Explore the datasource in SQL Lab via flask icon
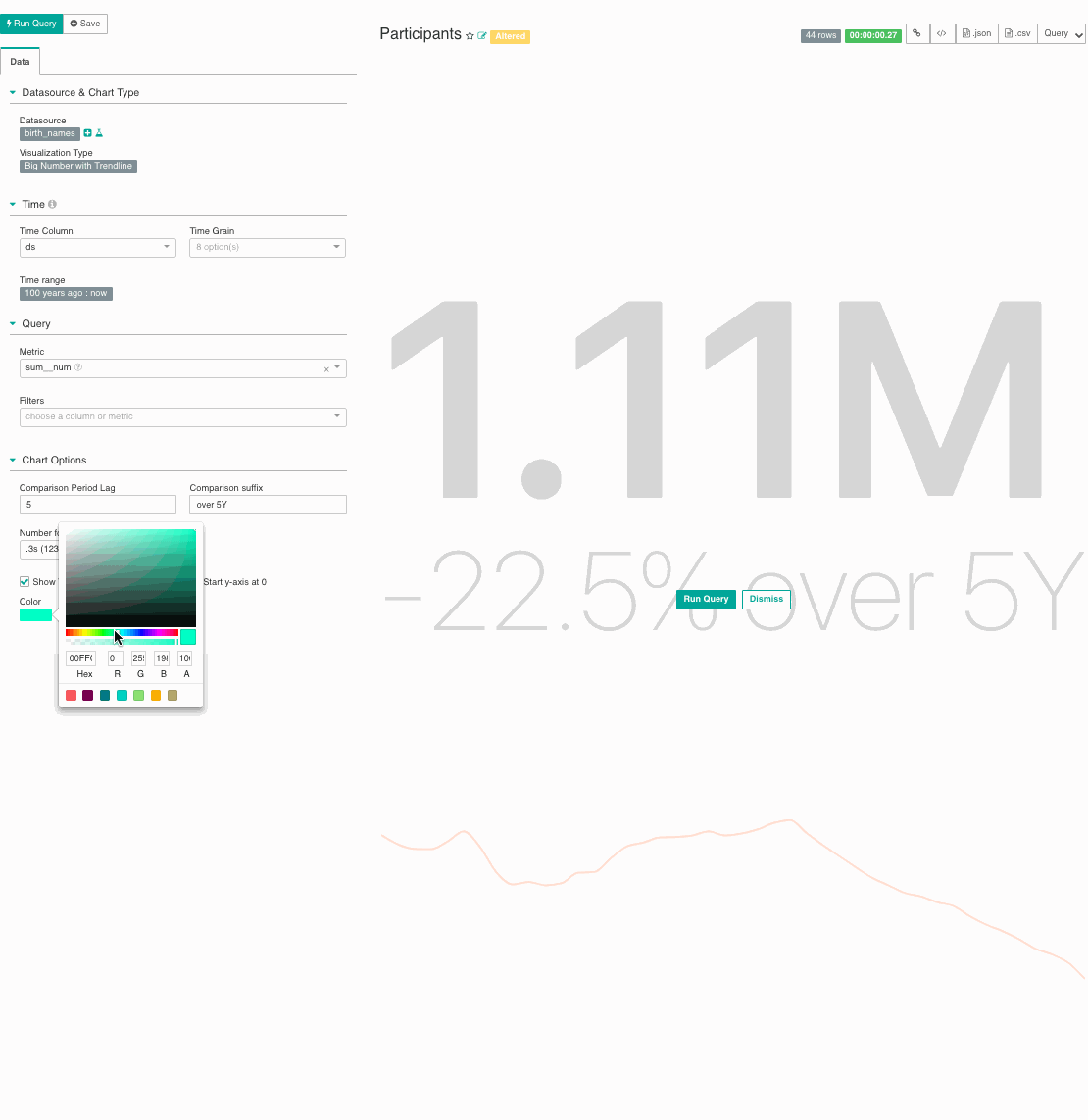The width and height of the screenshot is (1088, 1120). tap(99, 133)
